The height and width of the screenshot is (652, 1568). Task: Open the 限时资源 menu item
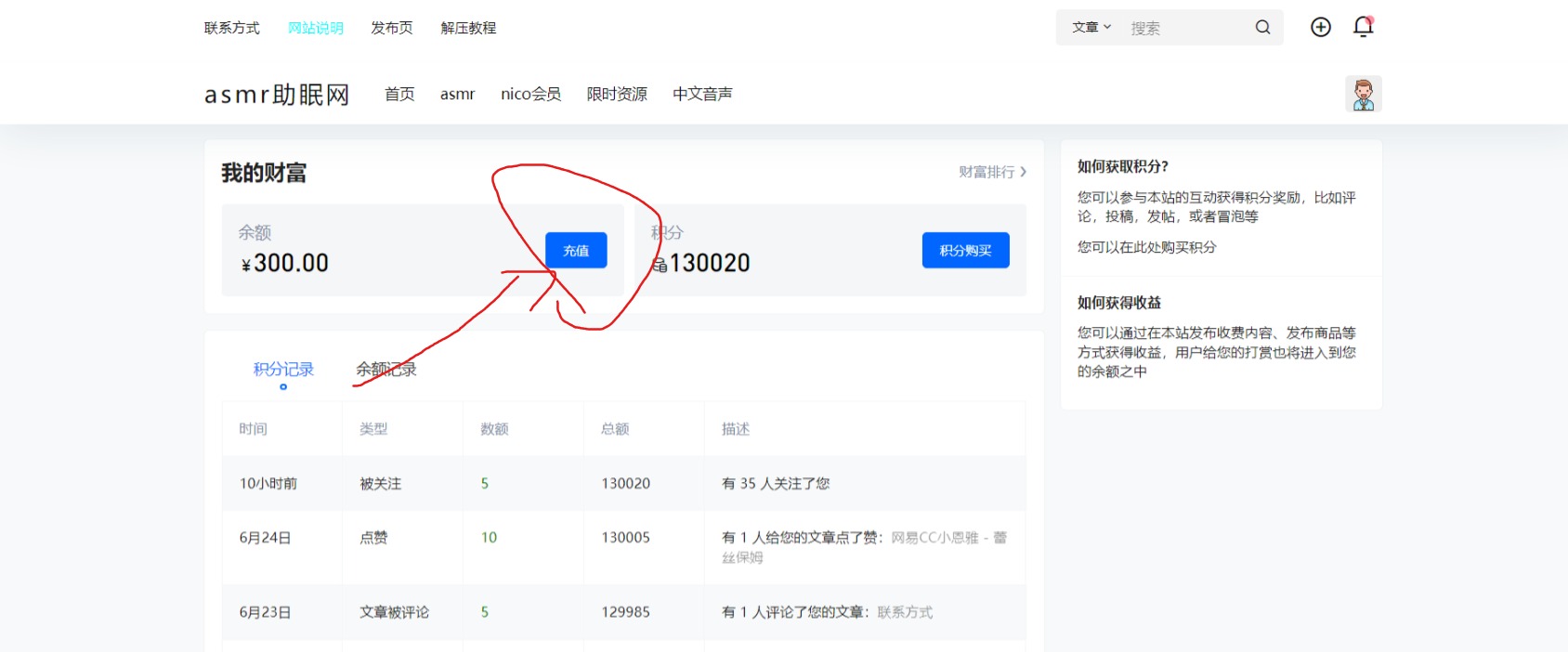click(617, 94)
